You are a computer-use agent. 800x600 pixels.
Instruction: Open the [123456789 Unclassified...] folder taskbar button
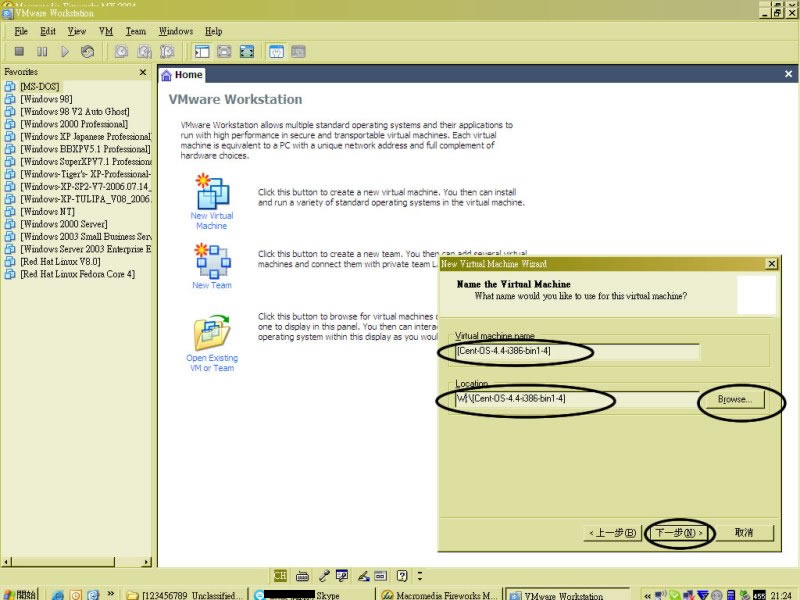(186, 595)
